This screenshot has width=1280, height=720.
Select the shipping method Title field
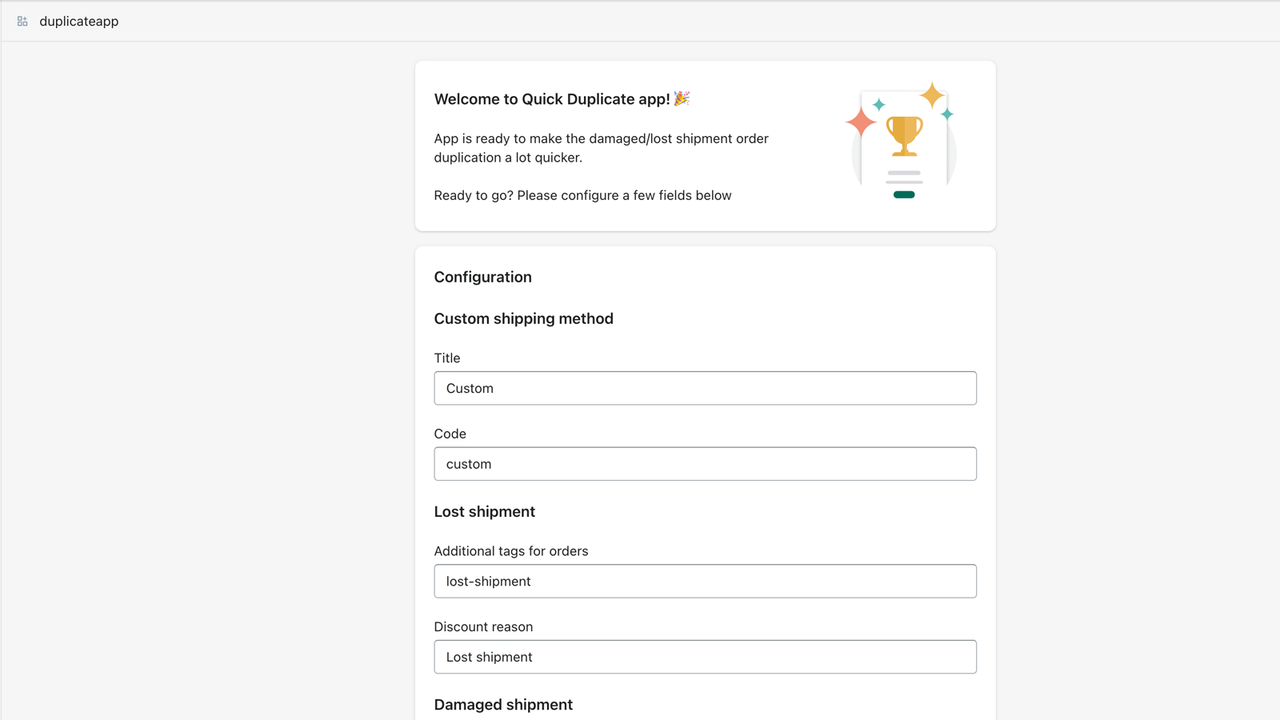tap(705, 388)
